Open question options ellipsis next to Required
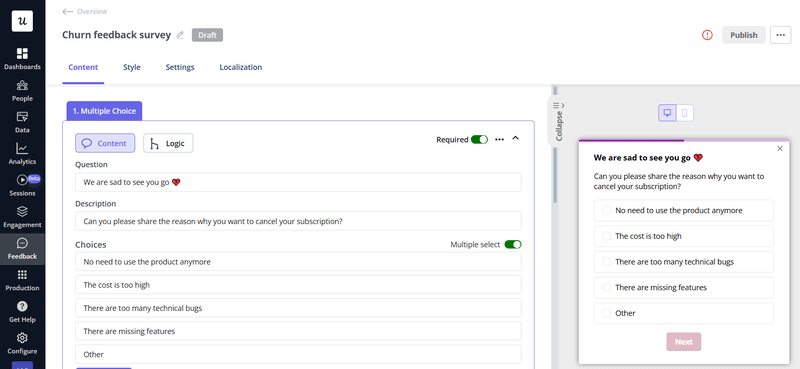This screenshot has height=369, width=800. coord(499,139)
